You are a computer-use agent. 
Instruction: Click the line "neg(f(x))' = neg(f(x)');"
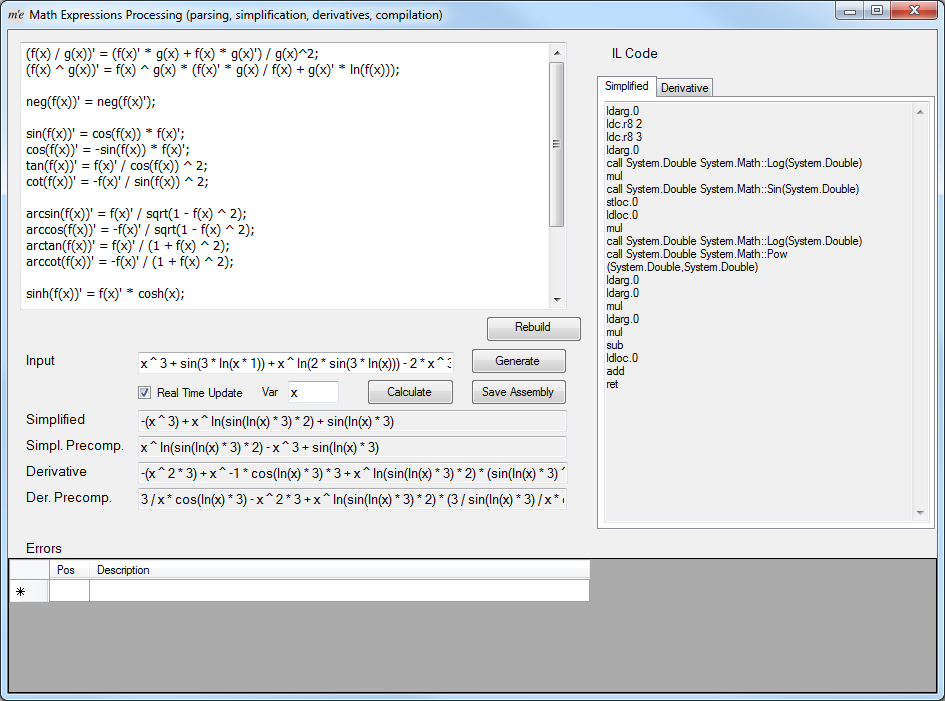coord(90,102)
